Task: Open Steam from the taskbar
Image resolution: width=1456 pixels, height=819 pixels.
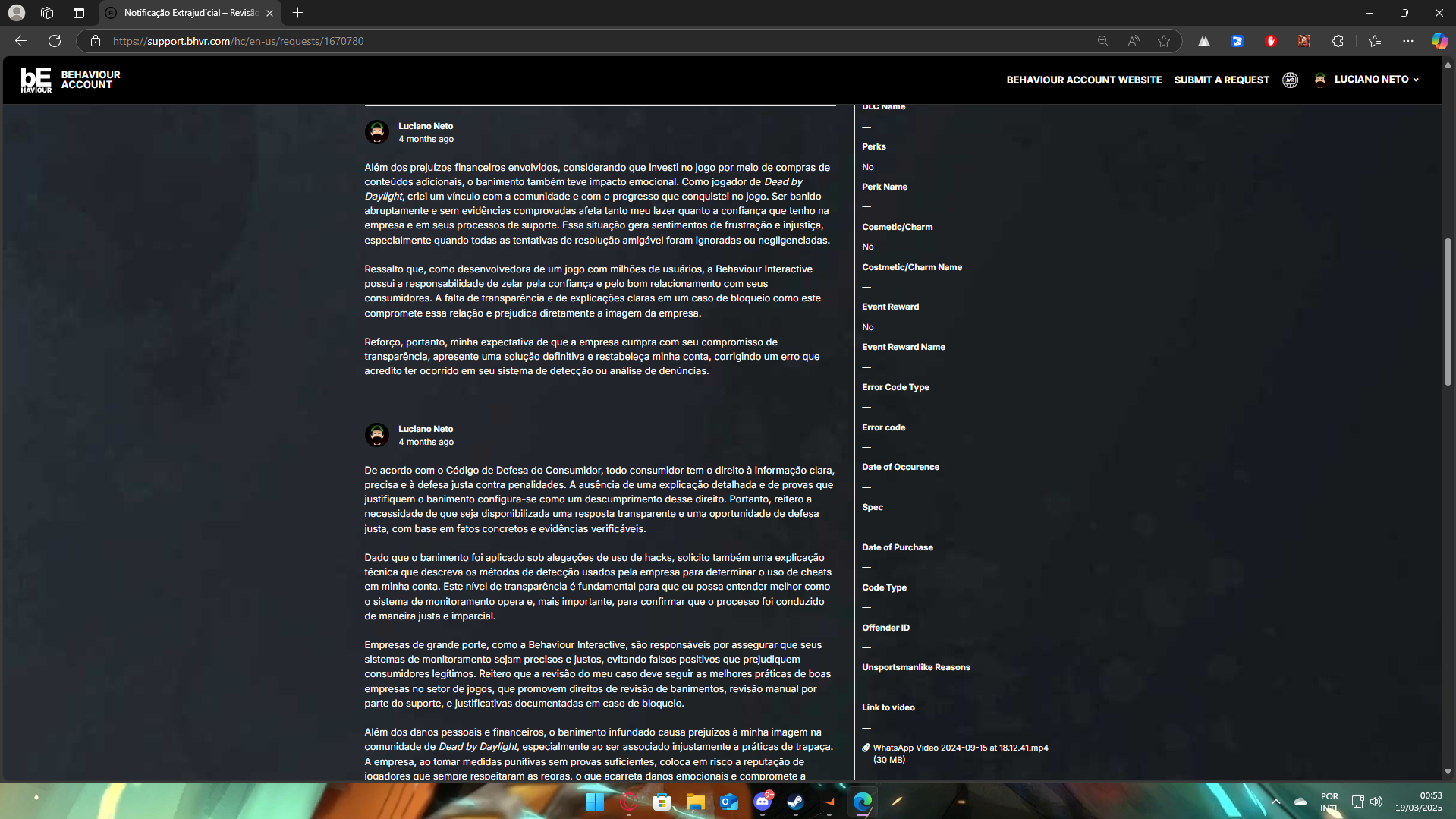Action: click(796, 802)
